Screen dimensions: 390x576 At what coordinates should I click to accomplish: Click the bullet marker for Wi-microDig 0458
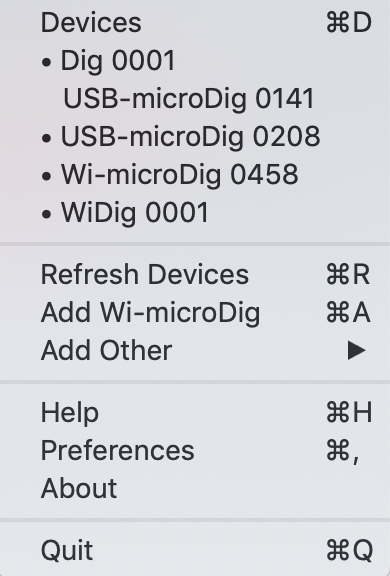click(x=46, y=176)
